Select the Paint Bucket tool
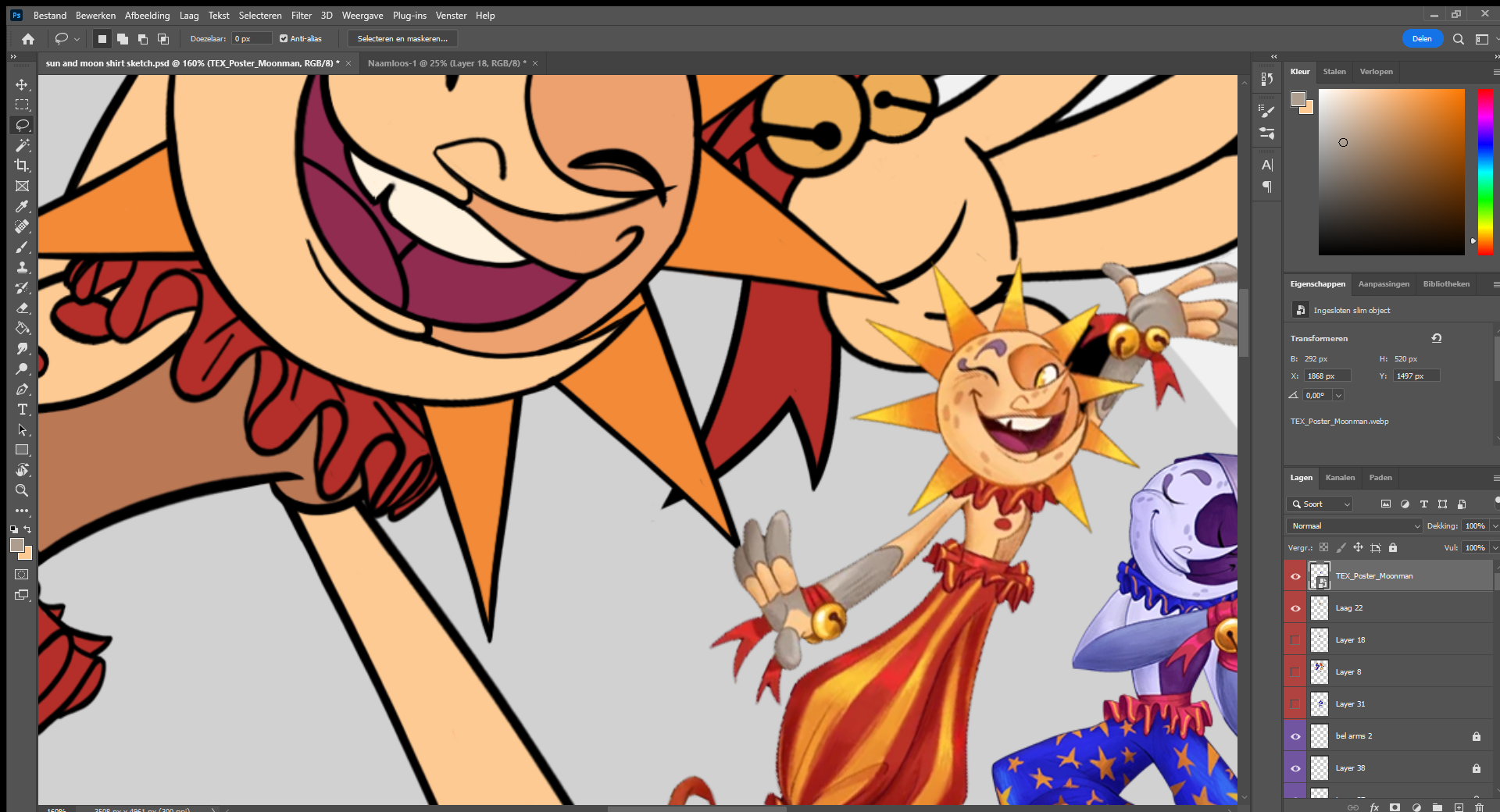Screen dimensions: 1500x812 pos(22,328)
